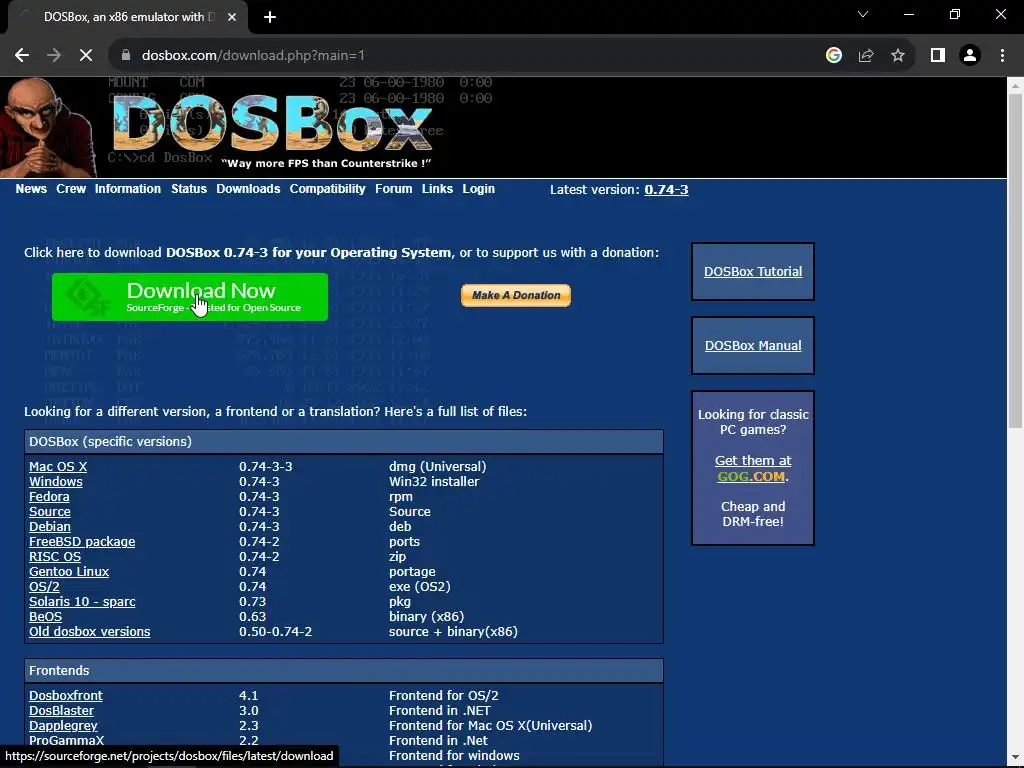Select the DOSBox browser tab
1024x768 pixels.
(127, 17)
